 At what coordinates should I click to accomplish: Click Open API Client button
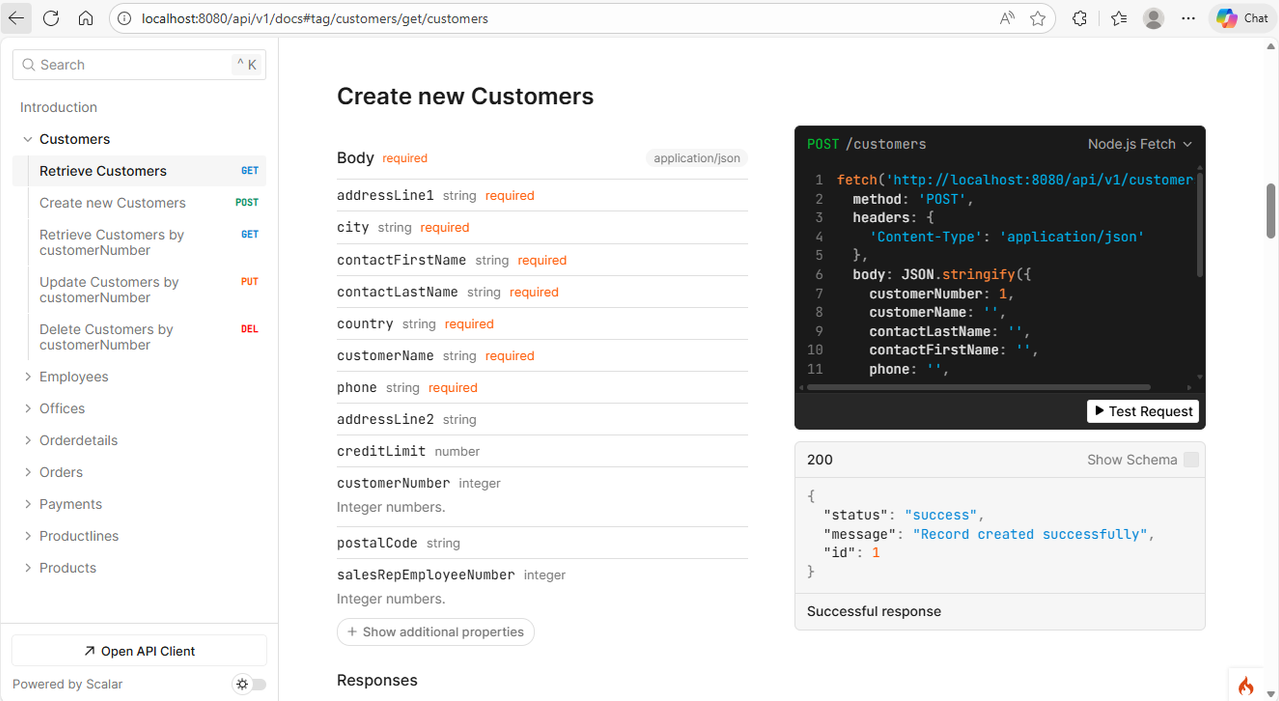coord(139,651)
